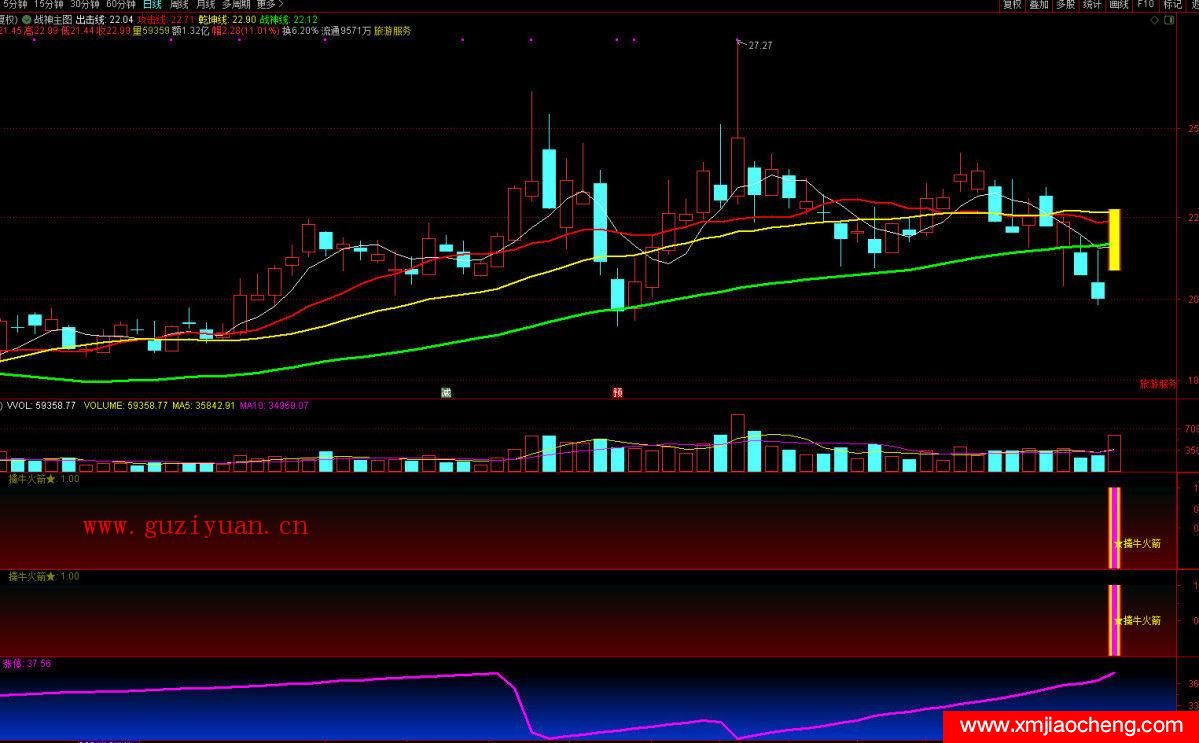The image size is (1199, 743).
Task: Click the green circle icon beside 战神主图
Action: tap(26, 19)
